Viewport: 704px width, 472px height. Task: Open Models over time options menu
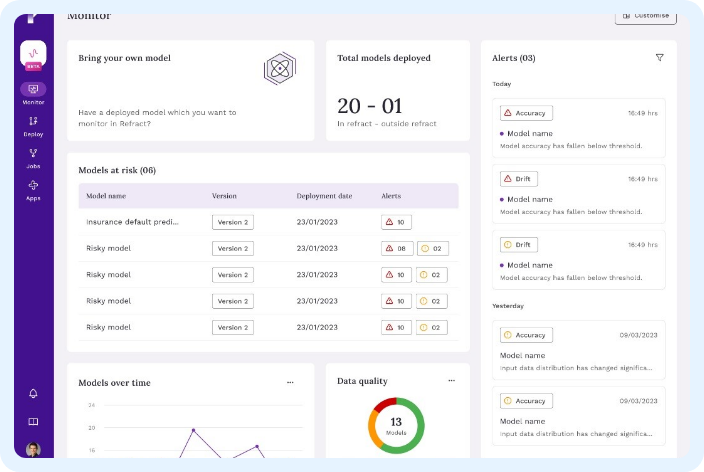pyautogui.click(x=290, y=382)
